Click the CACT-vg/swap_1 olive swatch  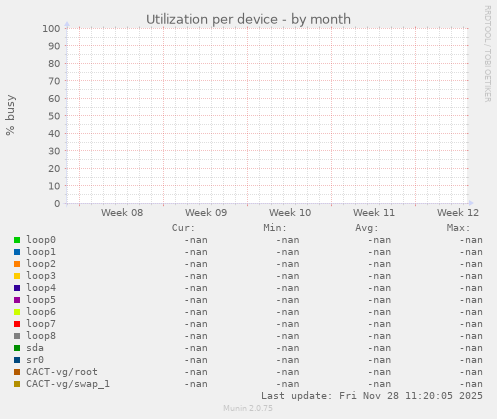17,384
